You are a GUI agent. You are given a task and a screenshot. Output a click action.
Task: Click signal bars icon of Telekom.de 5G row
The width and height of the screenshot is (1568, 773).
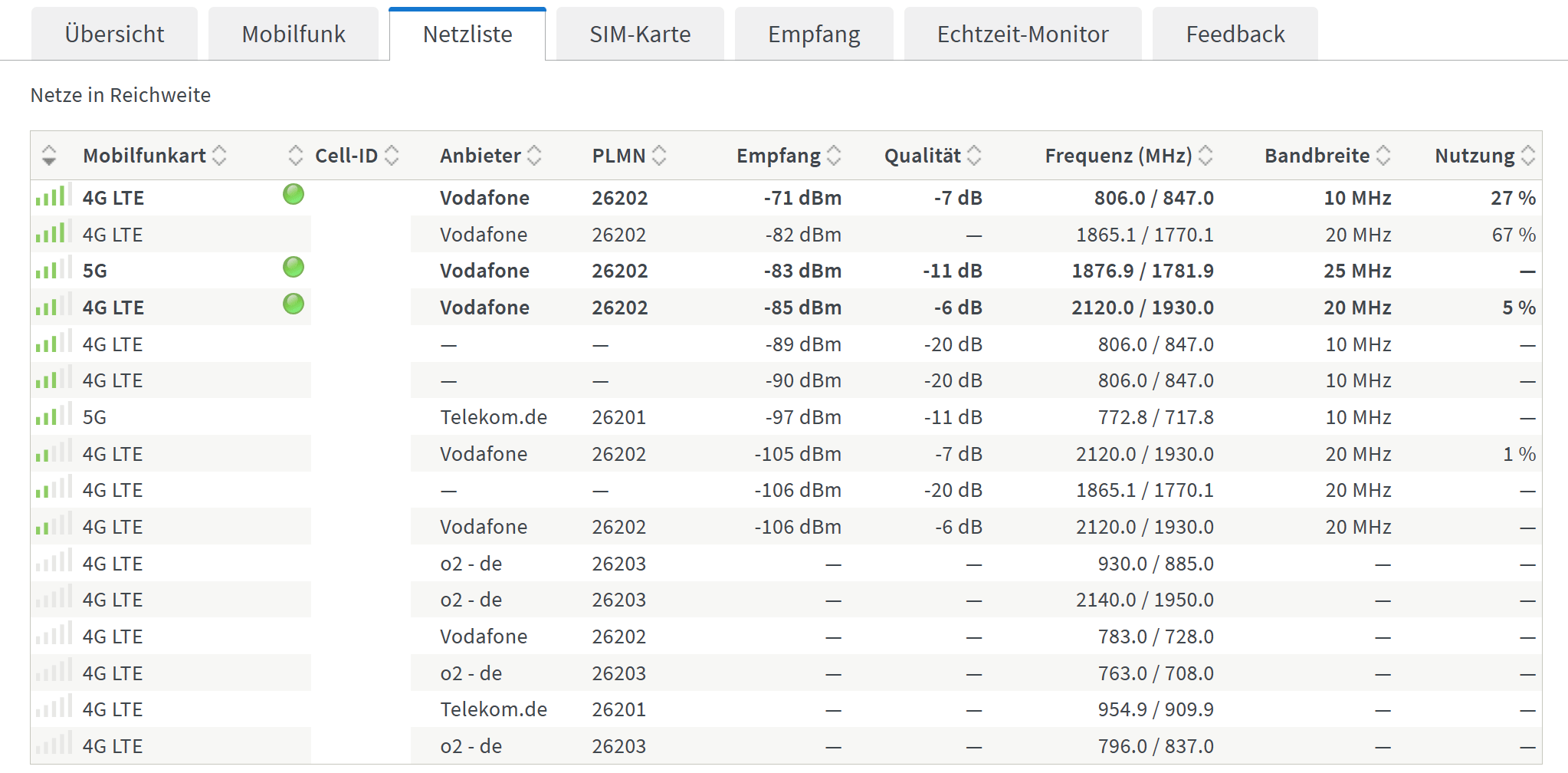[x=52, y=416]
